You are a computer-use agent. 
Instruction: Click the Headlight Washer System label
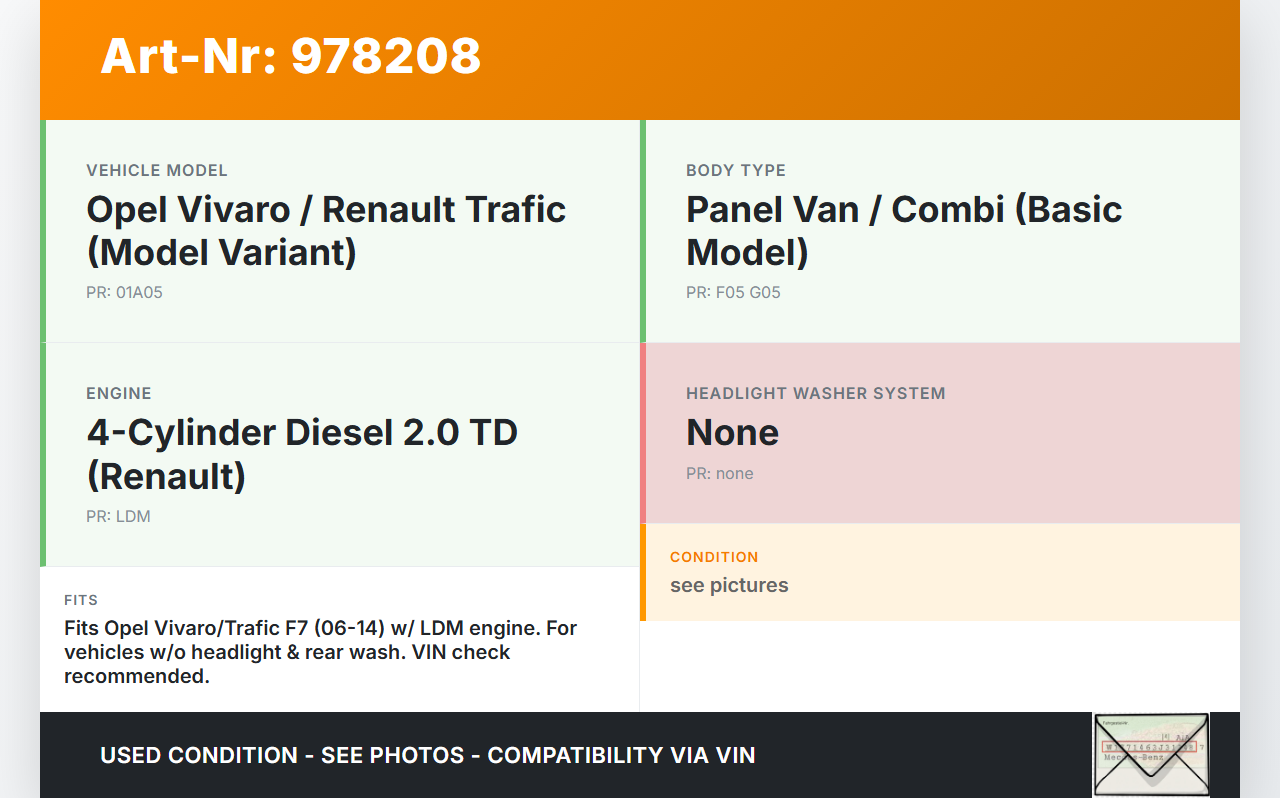816,394
